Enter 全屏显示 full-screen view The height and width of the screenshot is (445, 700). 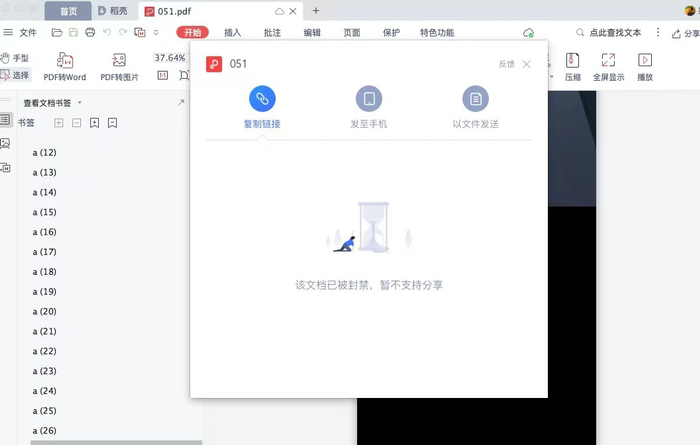(608, 67)
